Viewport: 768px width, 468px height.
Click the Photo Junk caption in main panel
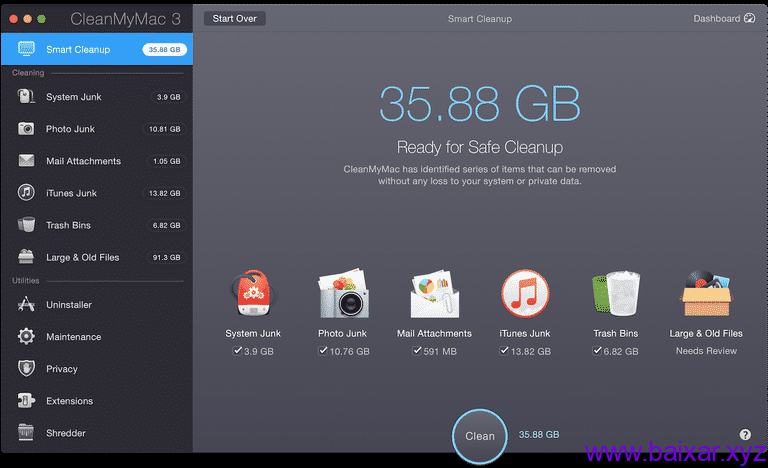[x=342, y=333]
